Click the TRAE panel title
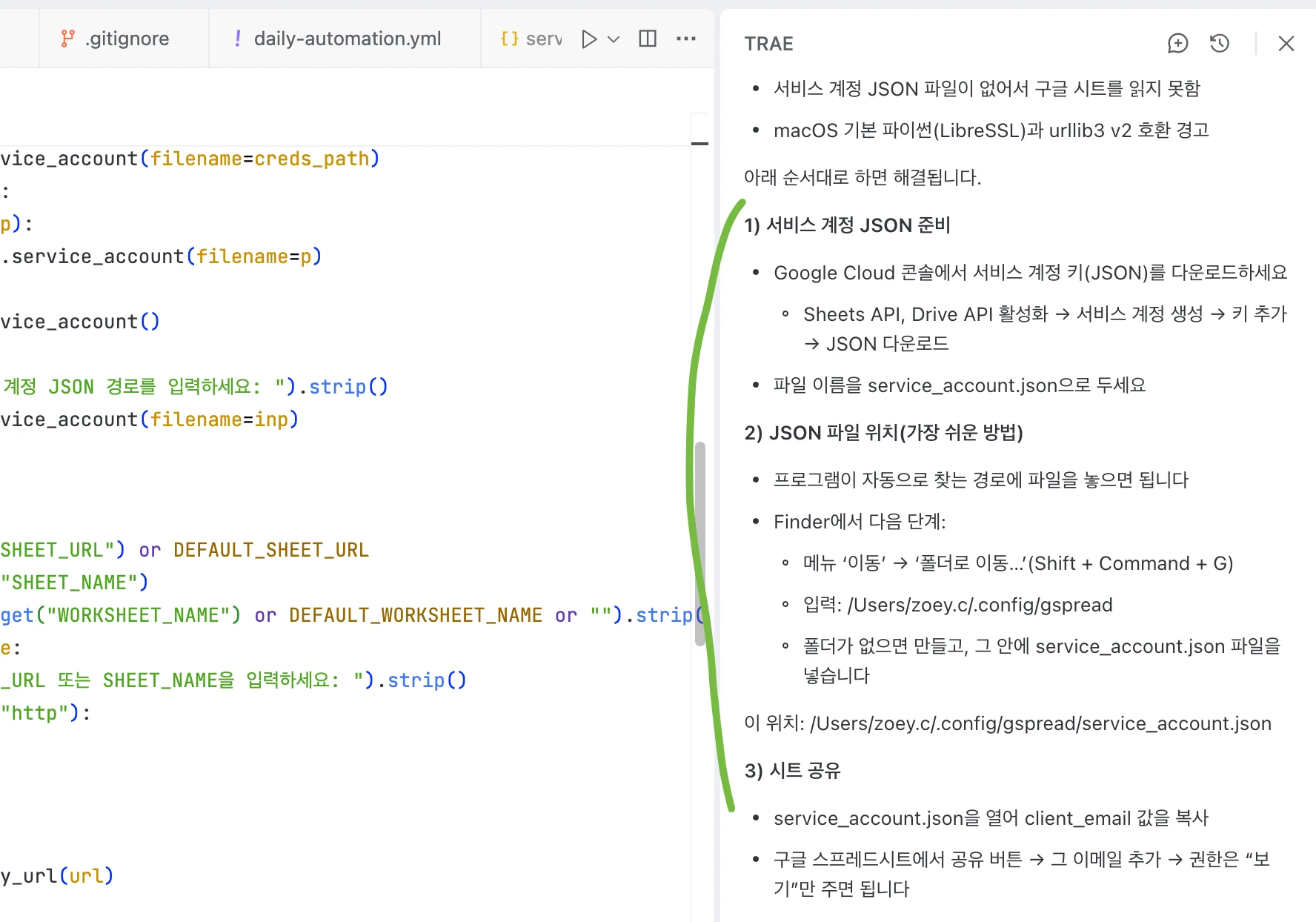 (768, 44)
